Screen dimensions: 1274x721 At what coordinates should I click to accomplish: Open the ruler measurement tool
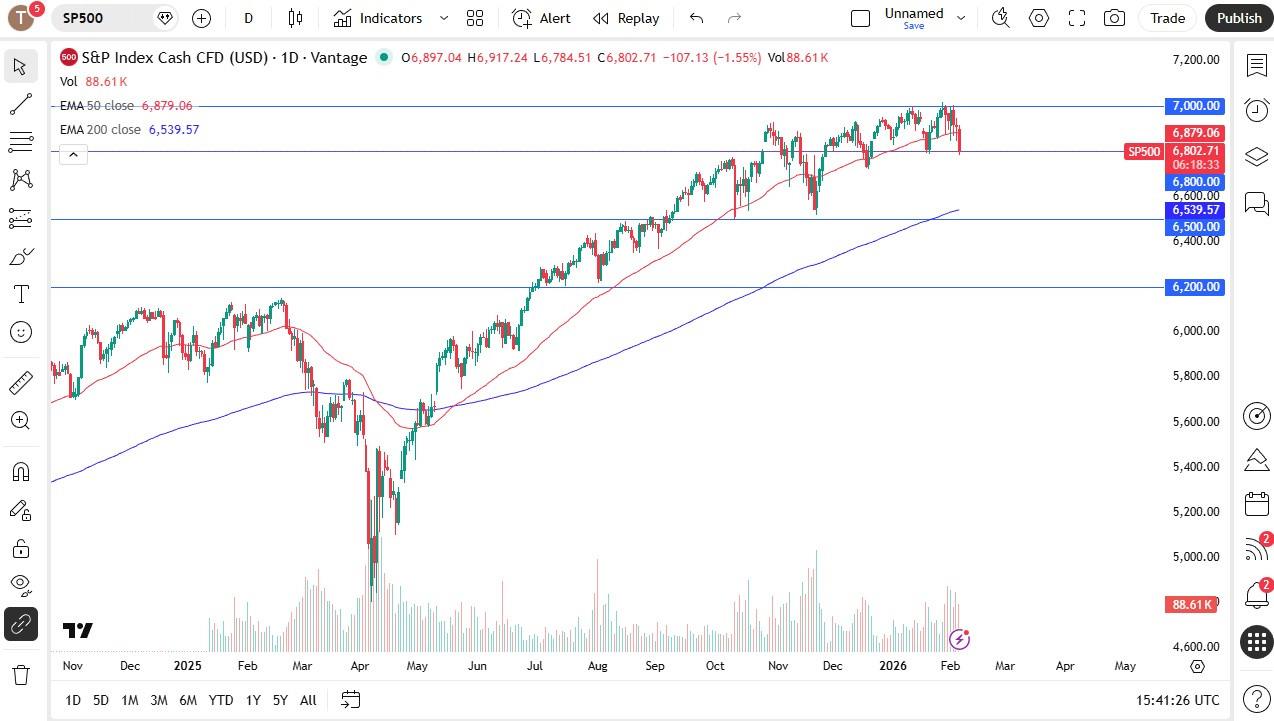20,382
